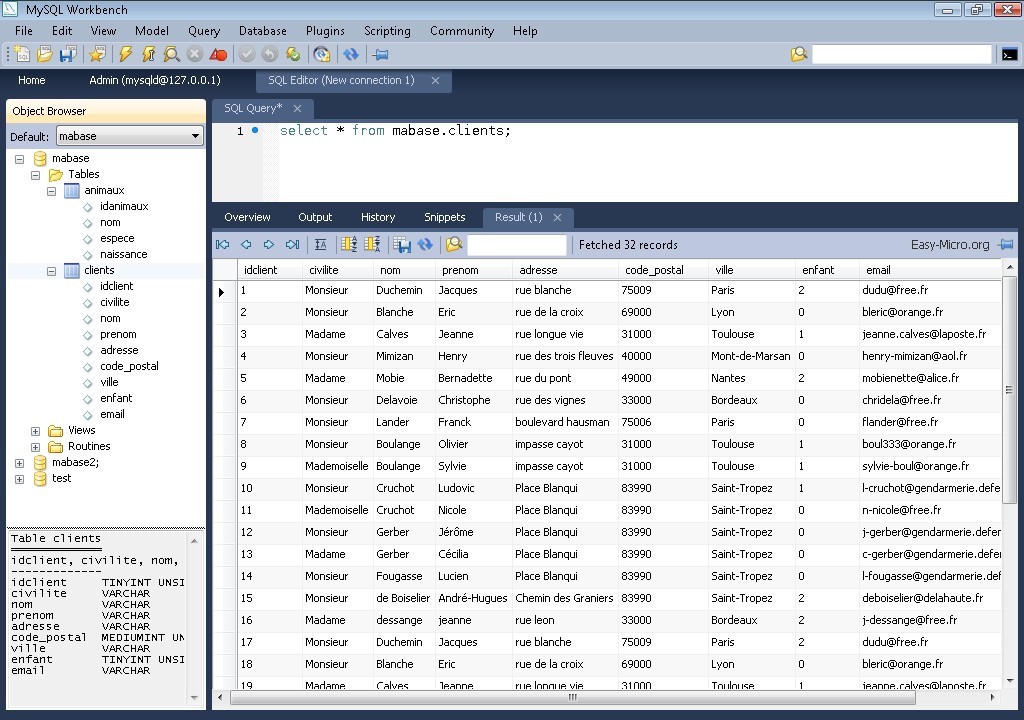The width and height of the screenshot is (1024, 720).
Task: Toggle stop-on-error red stop sign icon
Action: (218, 54)
